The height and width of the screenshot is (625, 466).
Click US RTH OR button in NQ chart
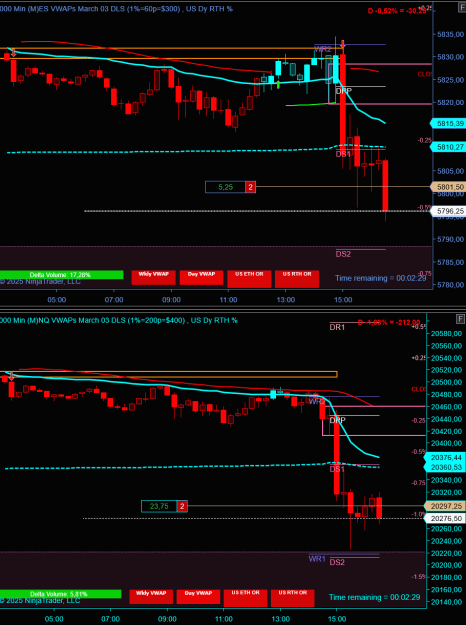(293, 598)
